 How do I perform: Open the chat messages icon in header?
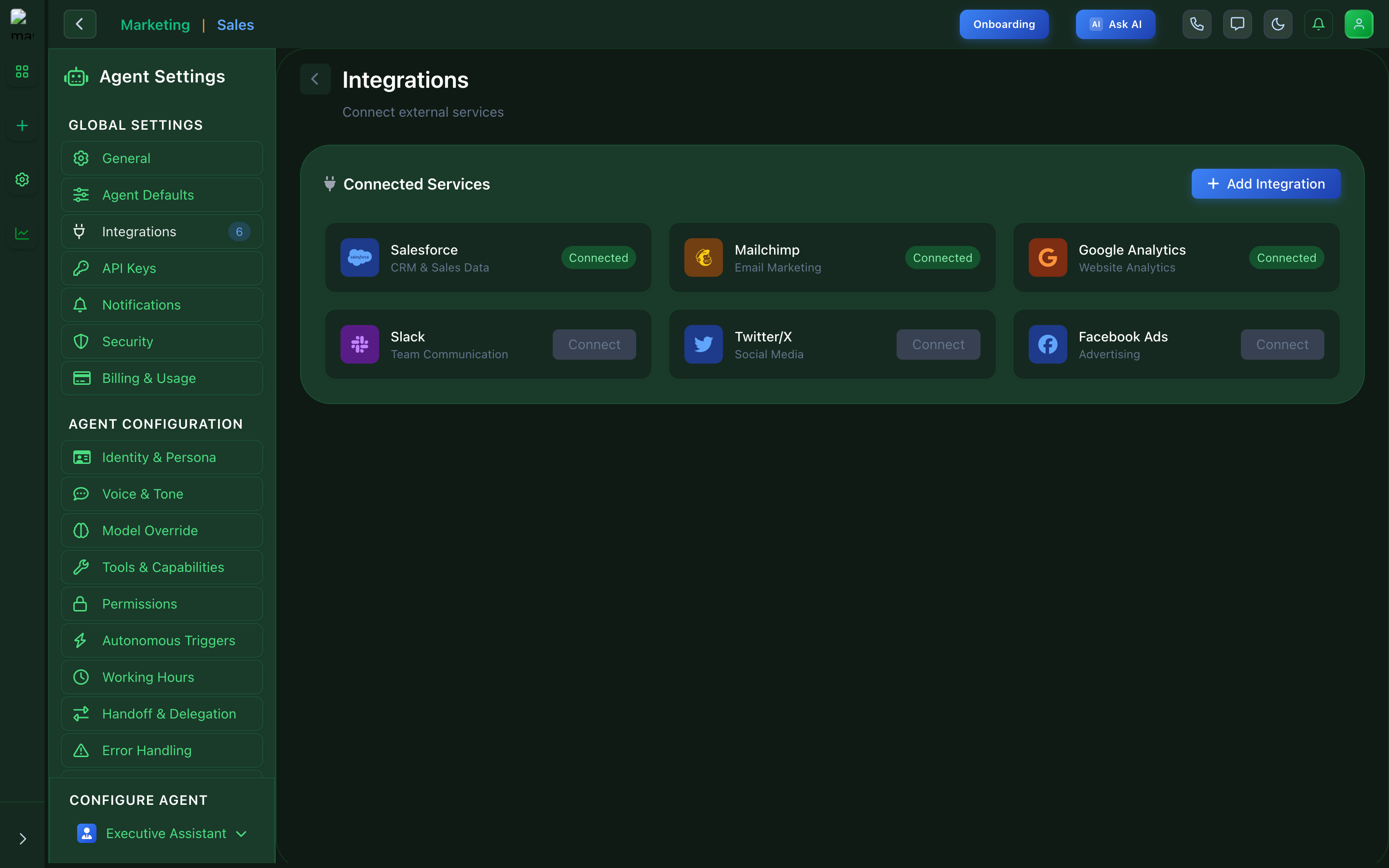[1237, 24]
